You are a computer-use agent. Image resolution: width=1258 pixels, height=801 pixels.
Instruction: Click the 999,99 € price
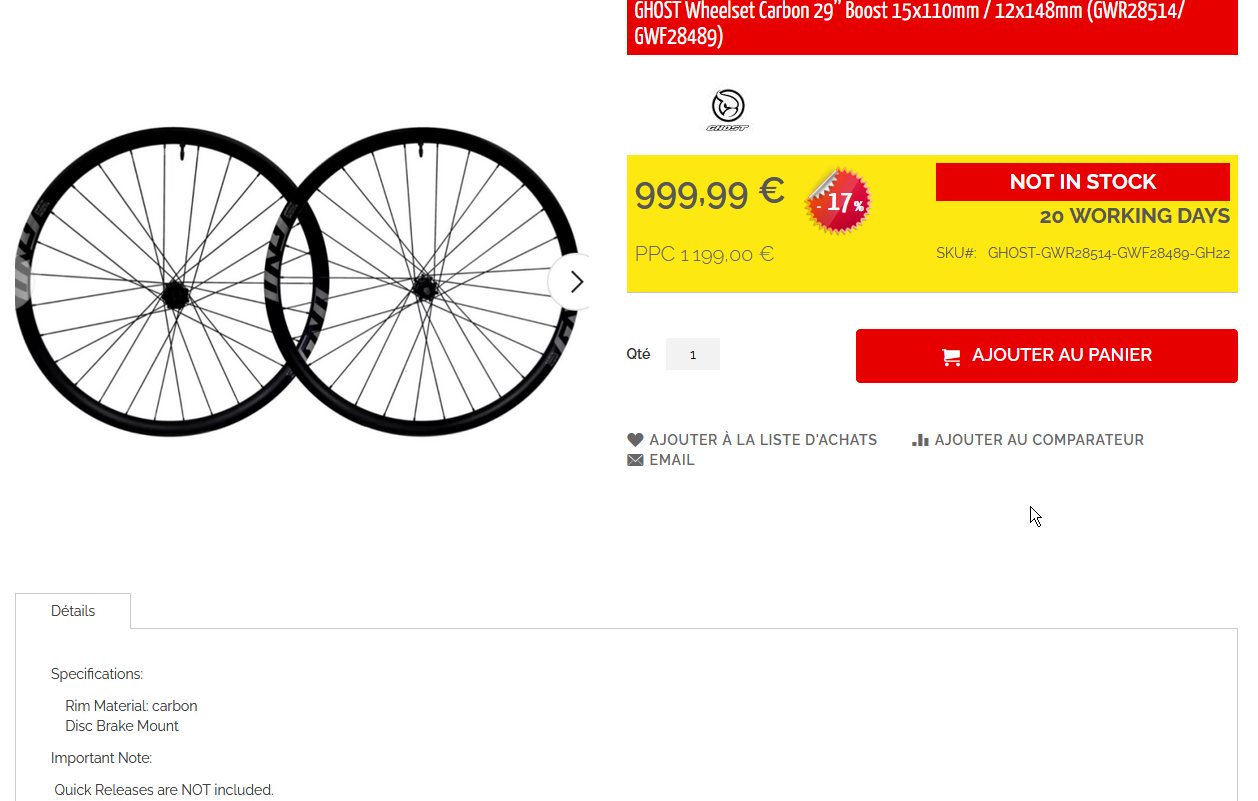coord(709,193)
